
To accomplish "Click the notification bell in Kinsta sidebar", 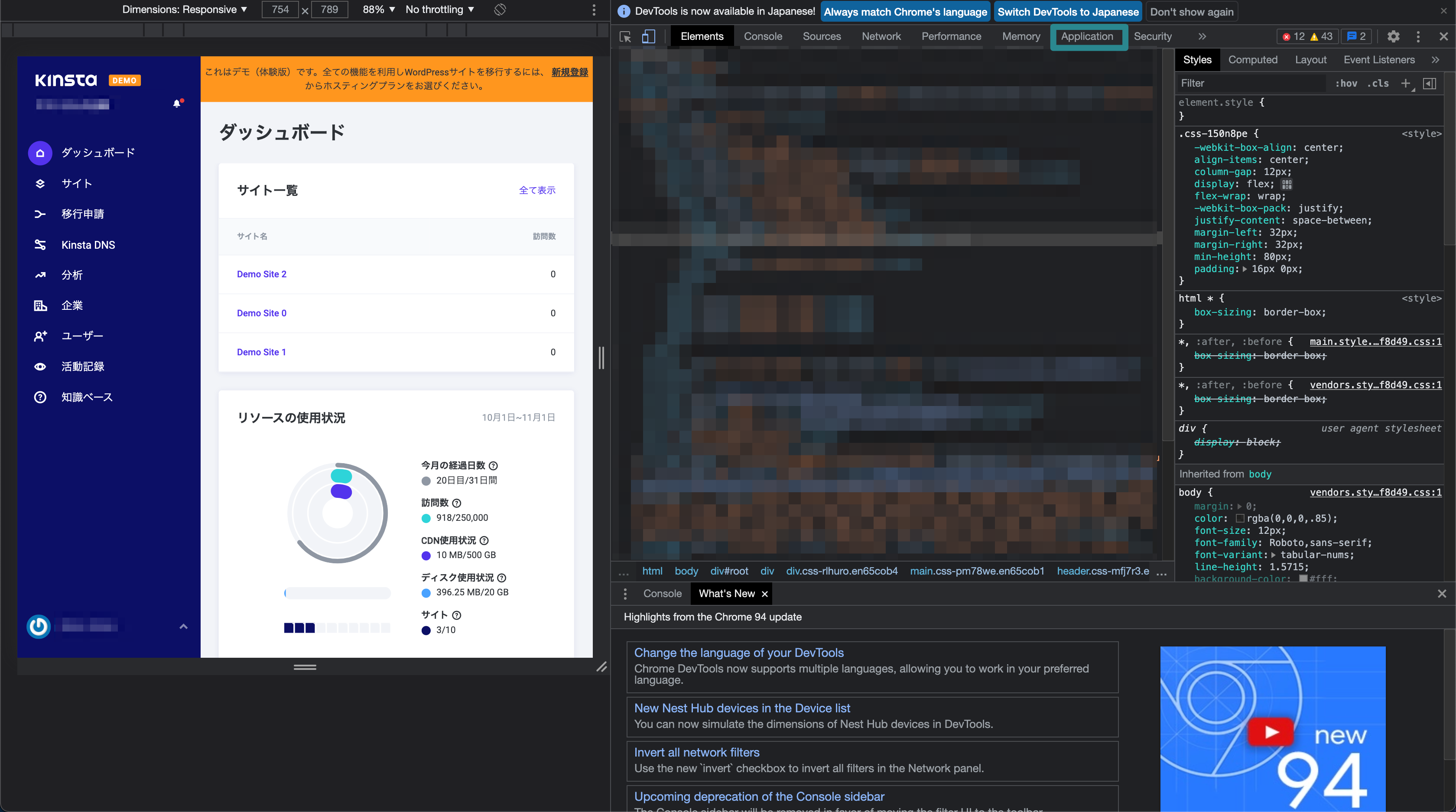I will [177, 104].
